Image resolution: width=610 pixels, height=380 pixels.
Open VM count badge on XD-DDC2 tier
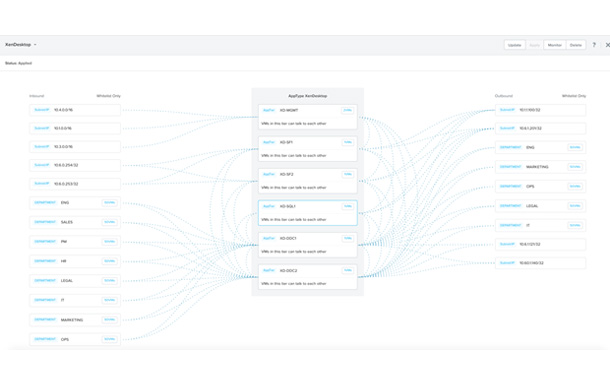click(347, 270)
